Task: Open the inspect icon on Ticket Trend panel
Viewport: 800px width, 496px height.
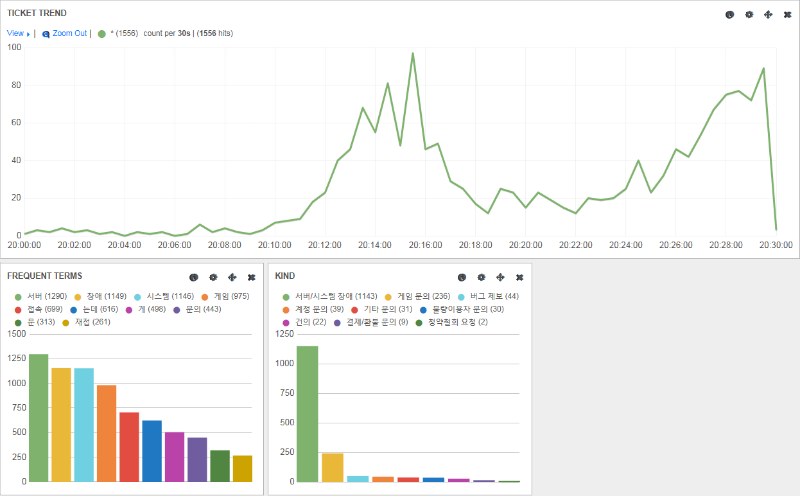Action: (730, 15)
